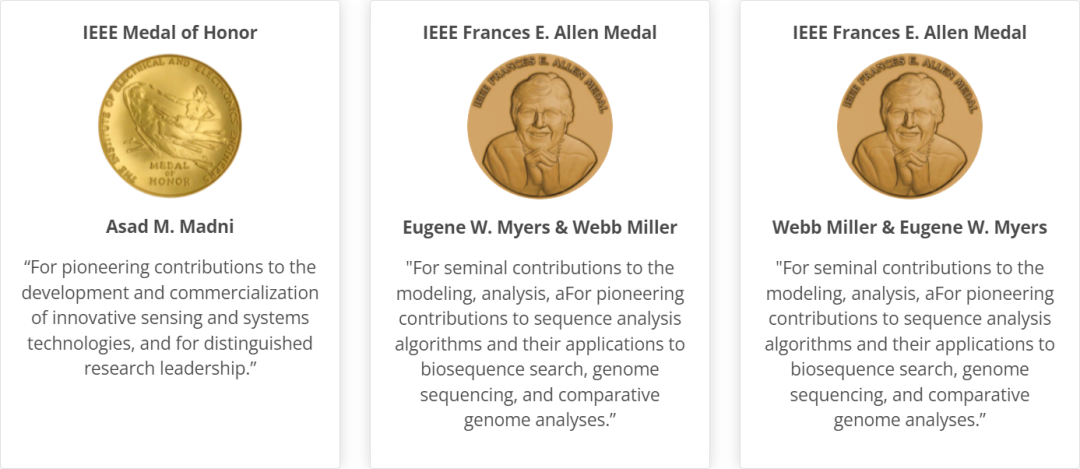Click the MEDAL OF HONOR inscription on gold medal
This screenshot has height=469, width=1080.
coord(170,173)
